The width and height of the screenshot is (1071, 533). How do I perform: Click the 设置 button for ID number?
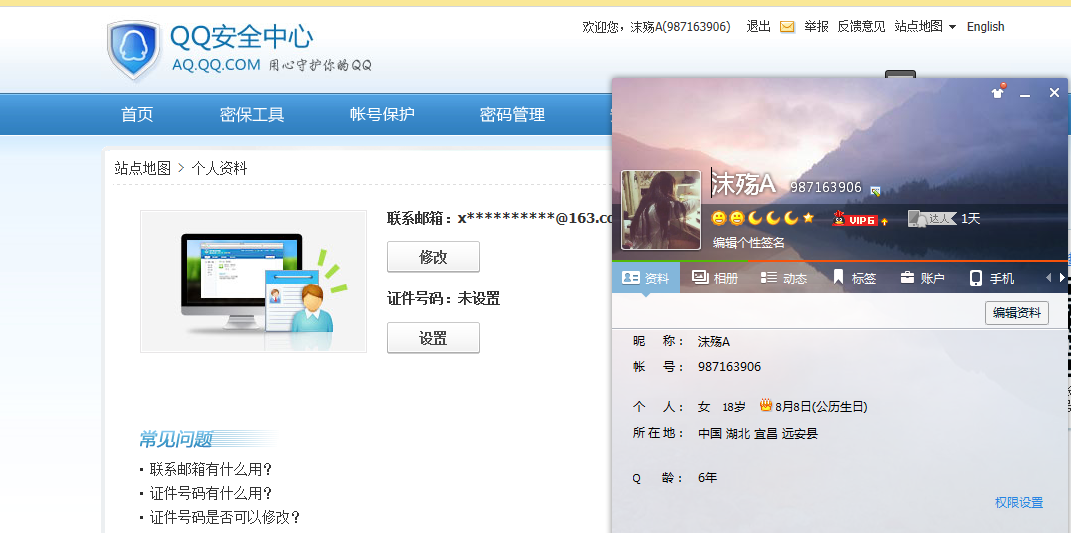click(x=433, y=338)
